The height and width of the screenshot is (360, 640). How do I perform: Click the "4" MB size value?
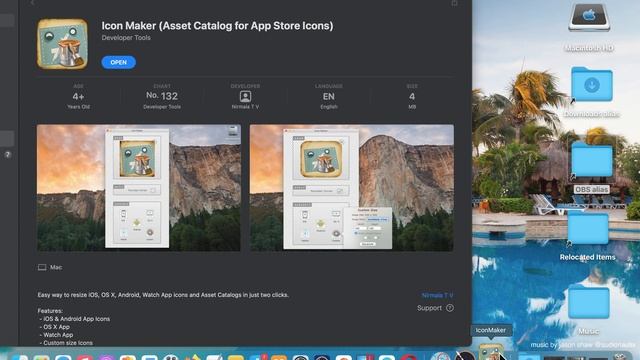pyautogui.click(x=412, y=97)
